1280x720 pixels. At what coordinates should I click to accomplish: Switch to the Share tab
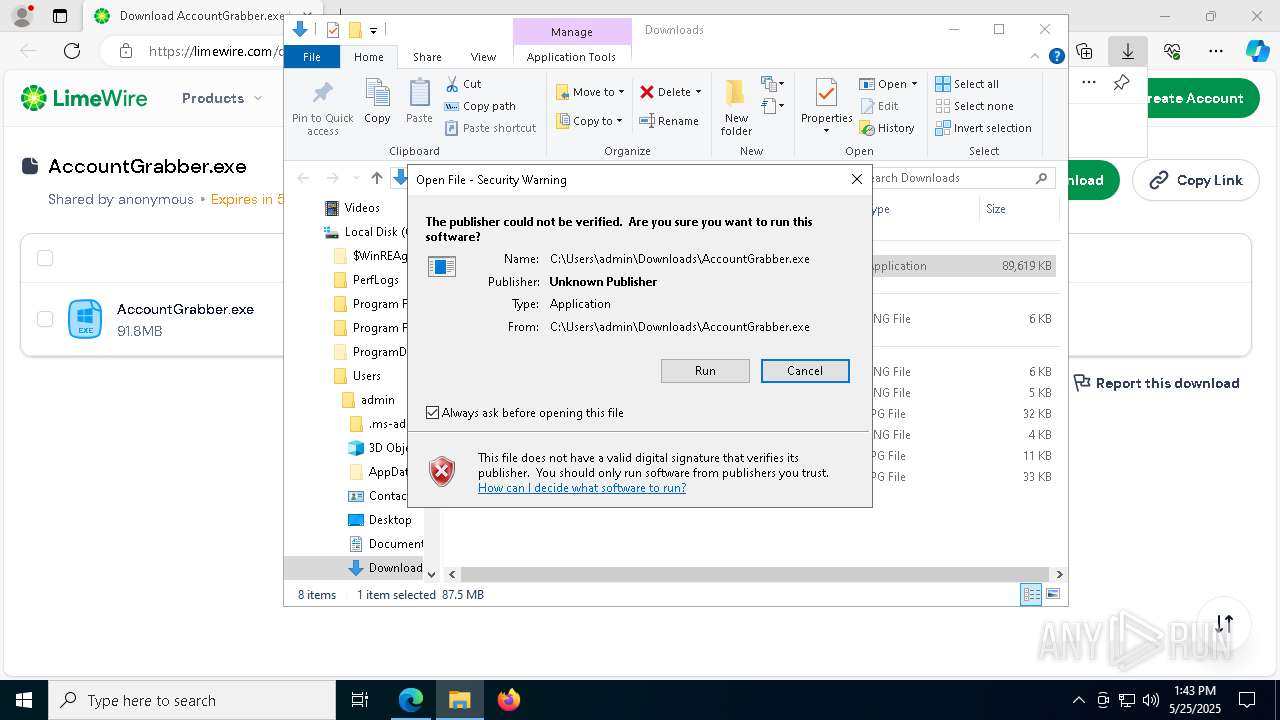click(427, 57)
